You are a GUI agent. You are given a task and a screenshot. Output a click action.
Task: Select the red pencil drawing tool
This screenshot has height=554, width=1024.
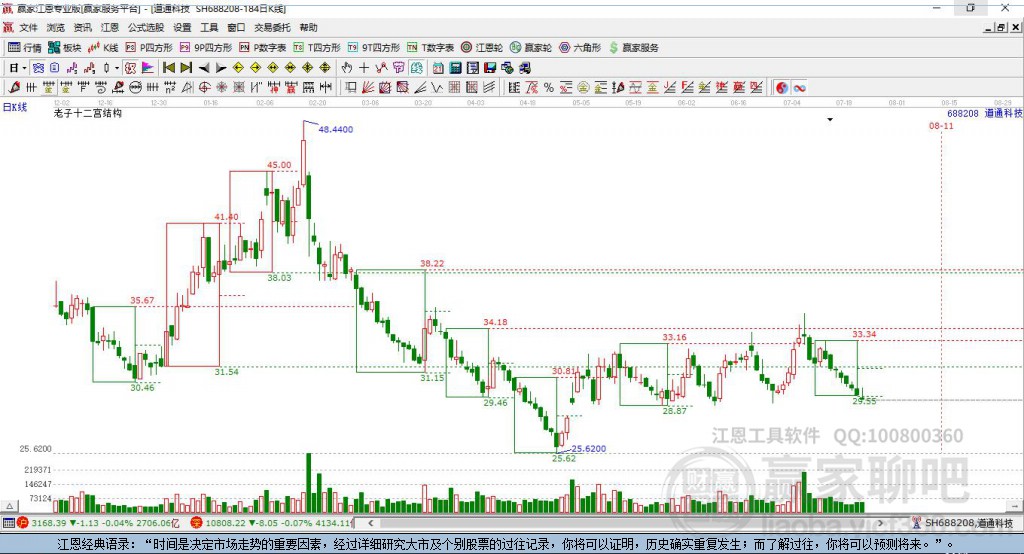[x=13, y=87]
